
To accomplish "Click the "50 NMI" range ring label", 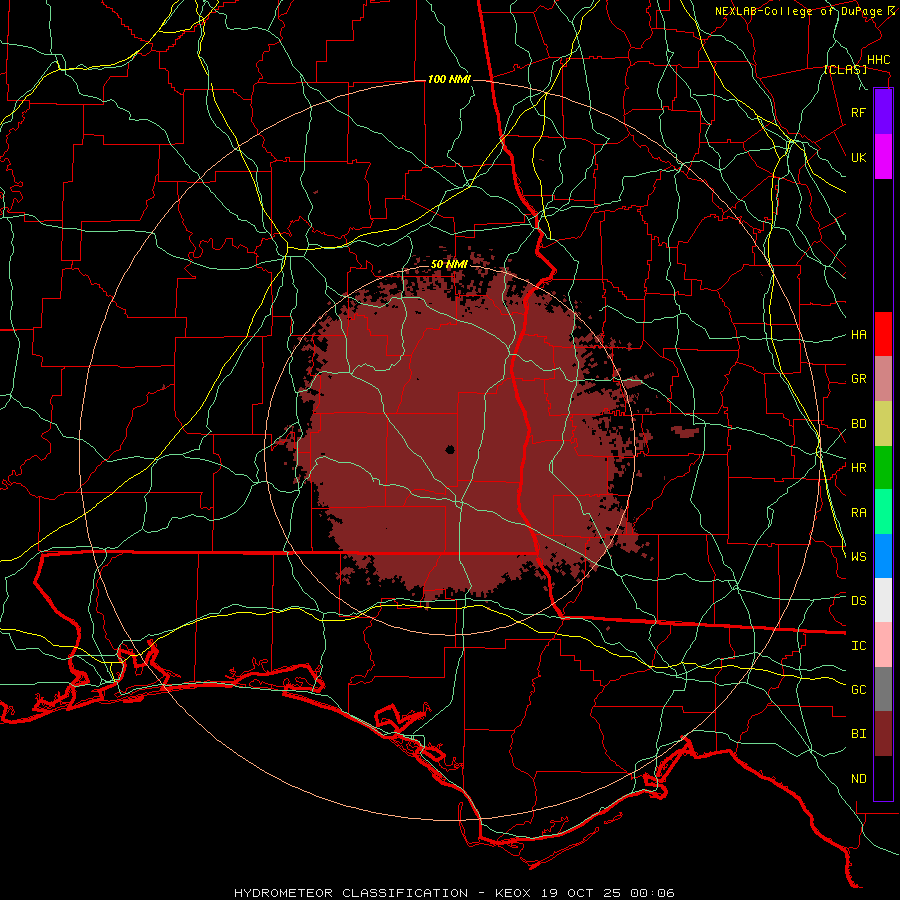I will coord(449,264).
